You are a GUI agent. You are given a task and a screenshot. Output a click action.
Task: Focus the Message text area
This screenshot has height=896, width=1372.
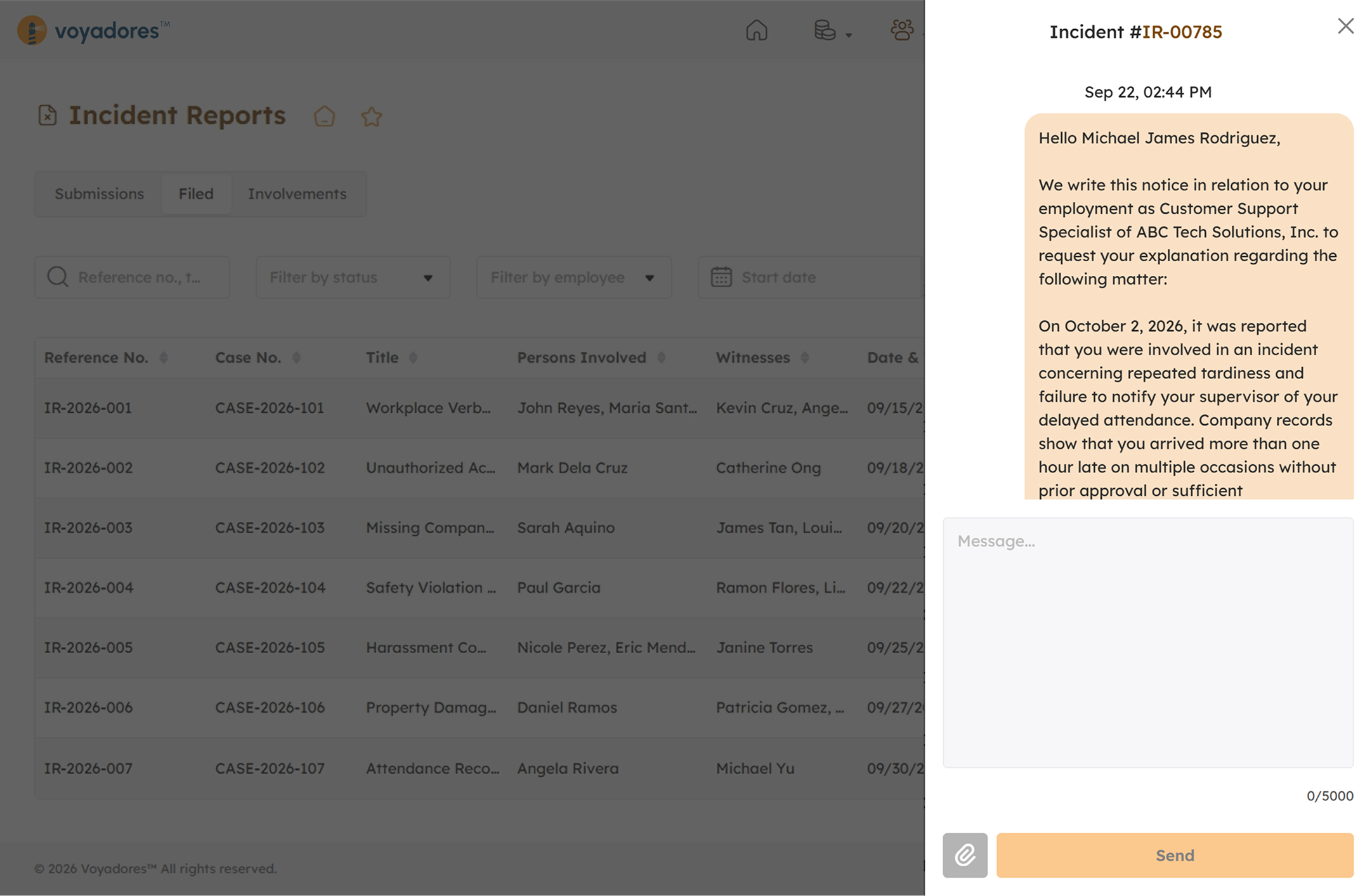pos(1148,642)
